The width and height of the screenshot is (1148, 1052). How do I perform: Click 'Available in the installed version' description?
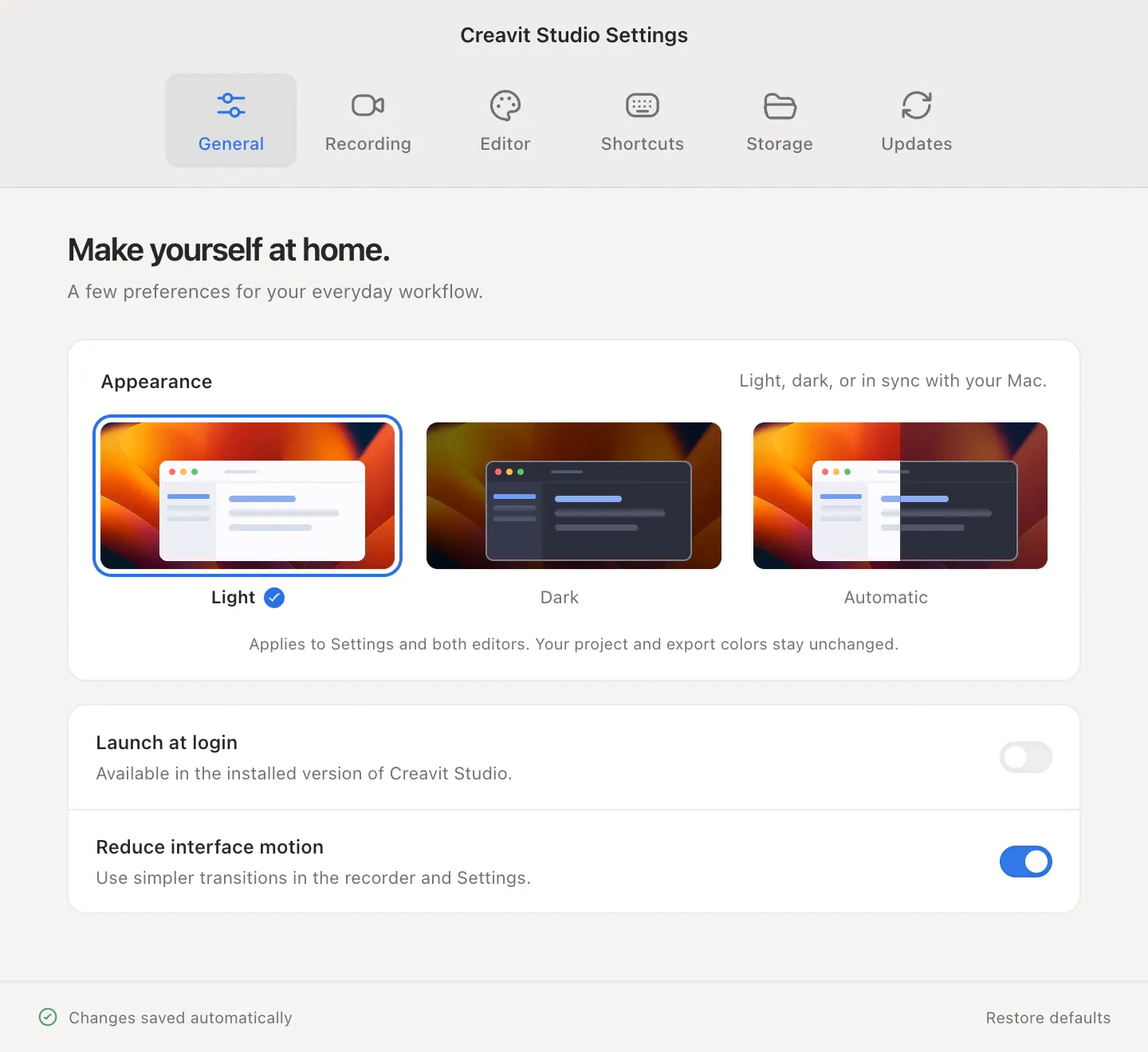click(304, 774)
